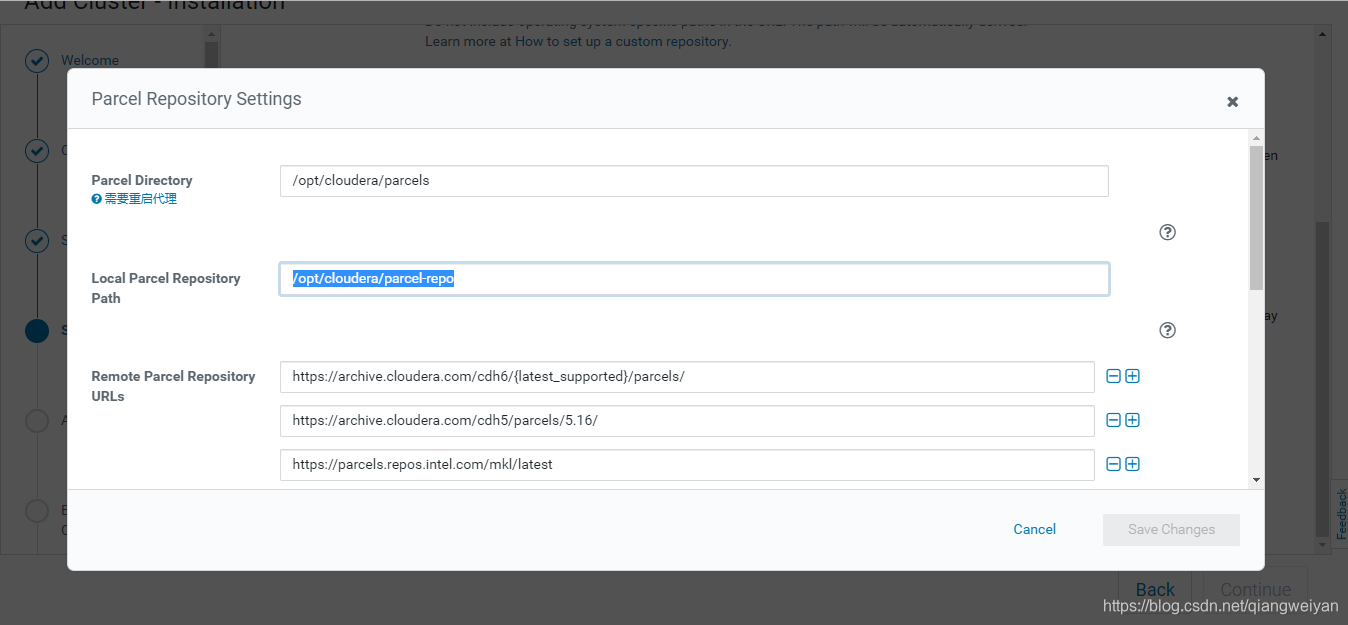Open help icon for Local Parcel Repository Path

pos(1167,330)
